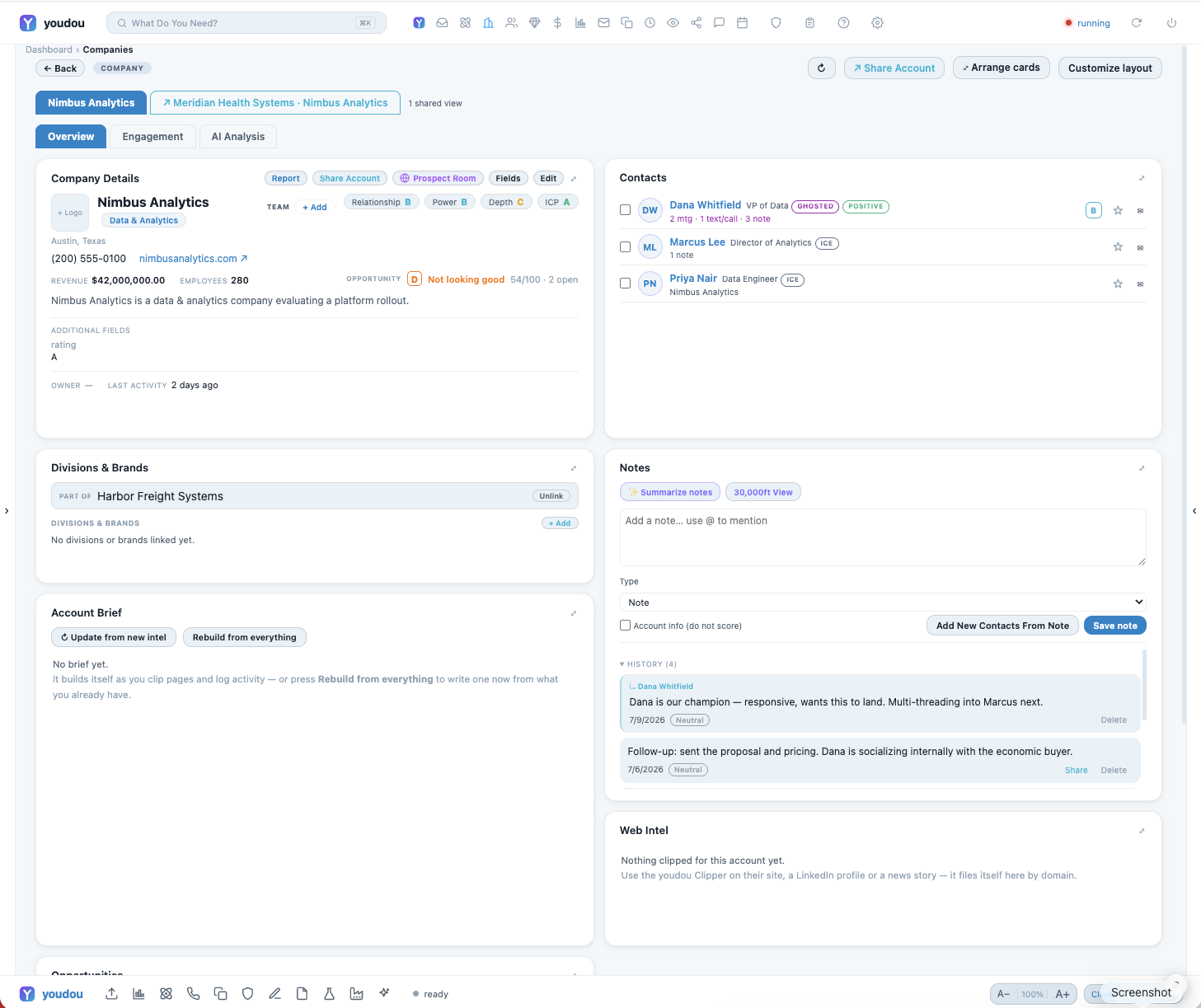
Task: Click Arrange cards button
Action: point(1002,68)
